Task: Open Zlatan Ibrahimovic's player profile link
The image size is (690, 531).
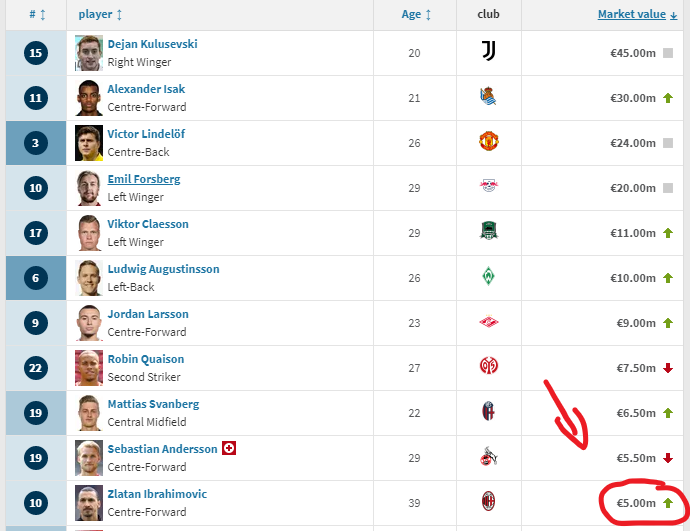Action: (x=159, y=494)
